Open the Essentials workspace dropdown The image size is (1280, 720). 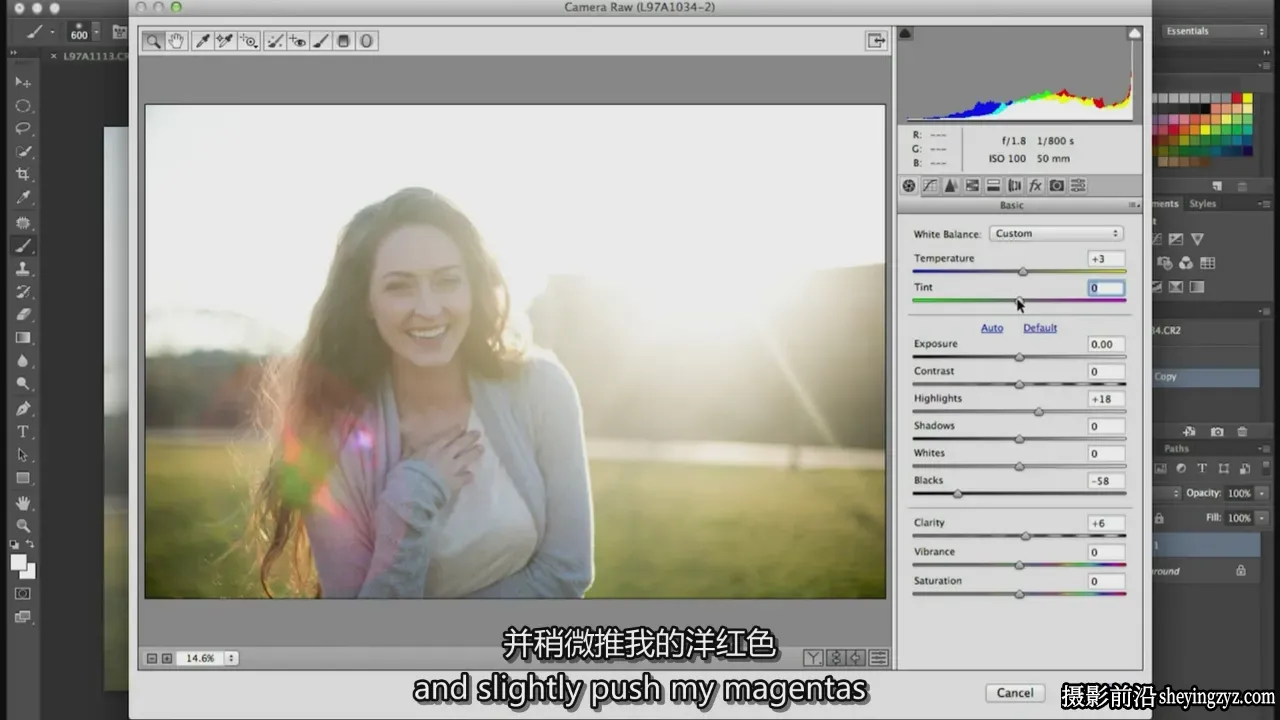click(x=1215, y=31)
